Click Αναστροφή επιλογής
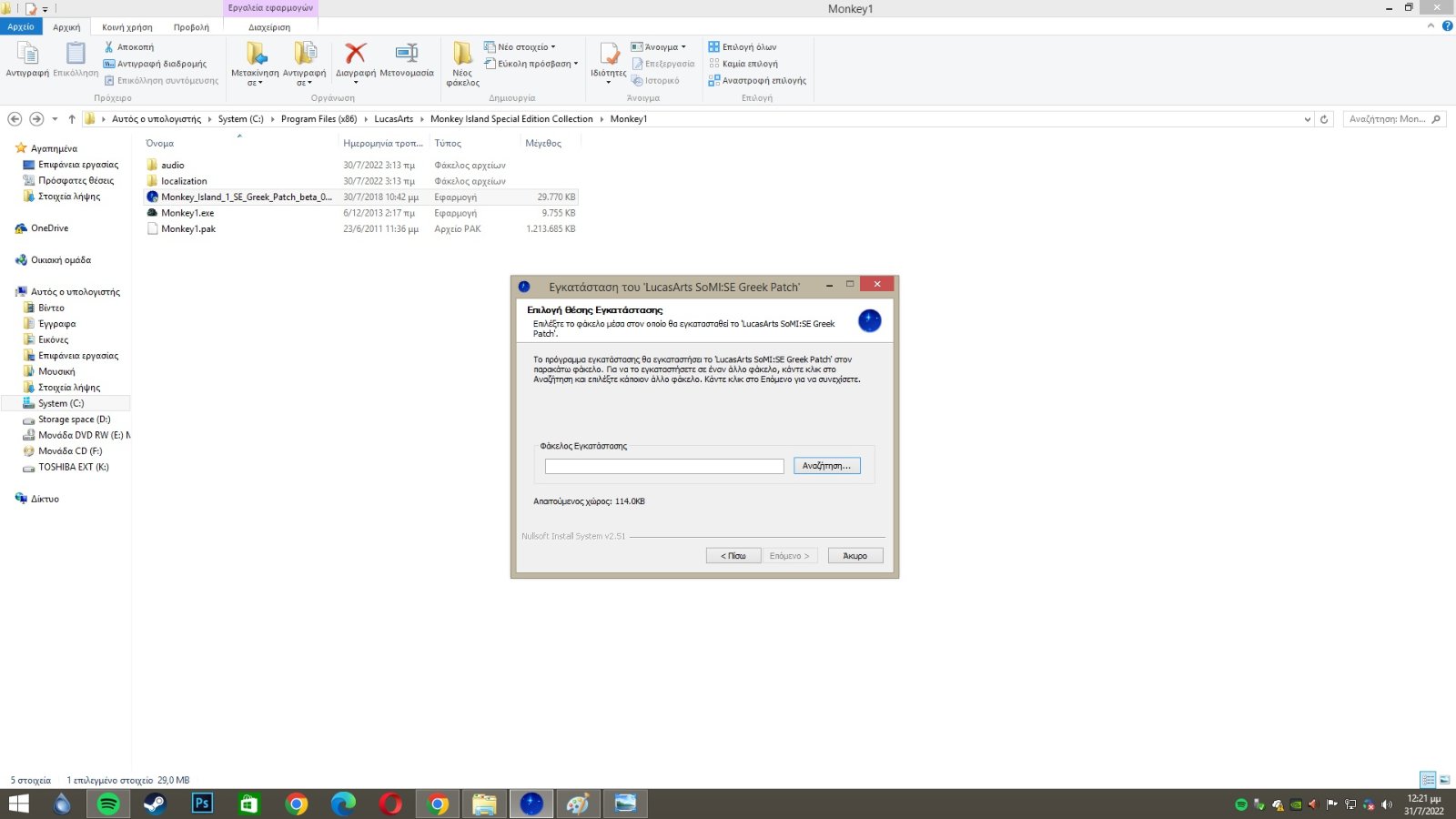 click(x=757, y=80)
